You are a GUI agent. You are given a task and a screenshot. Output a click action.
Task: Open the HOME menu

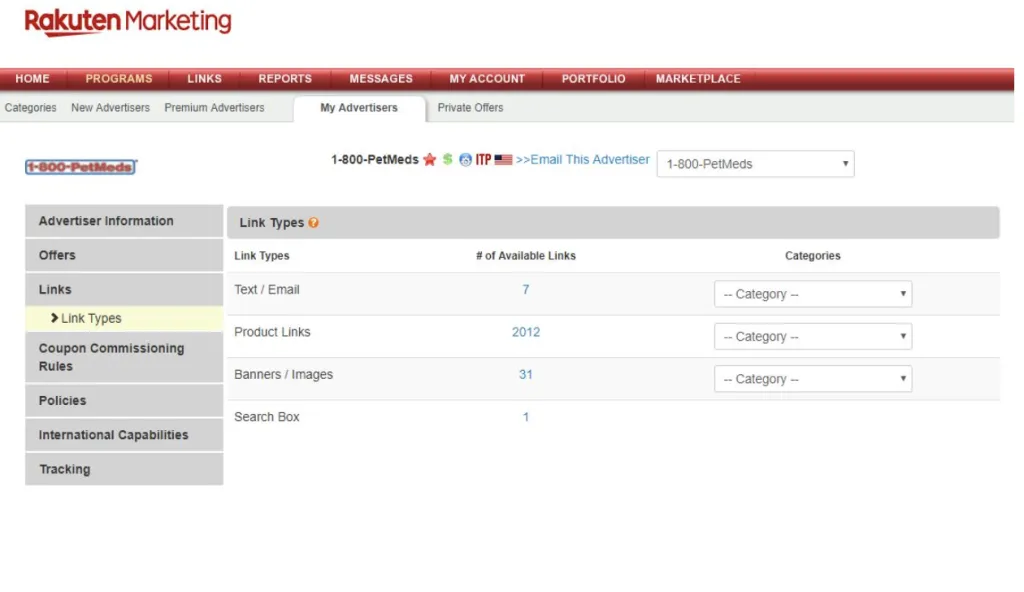(x=33, y=78)
